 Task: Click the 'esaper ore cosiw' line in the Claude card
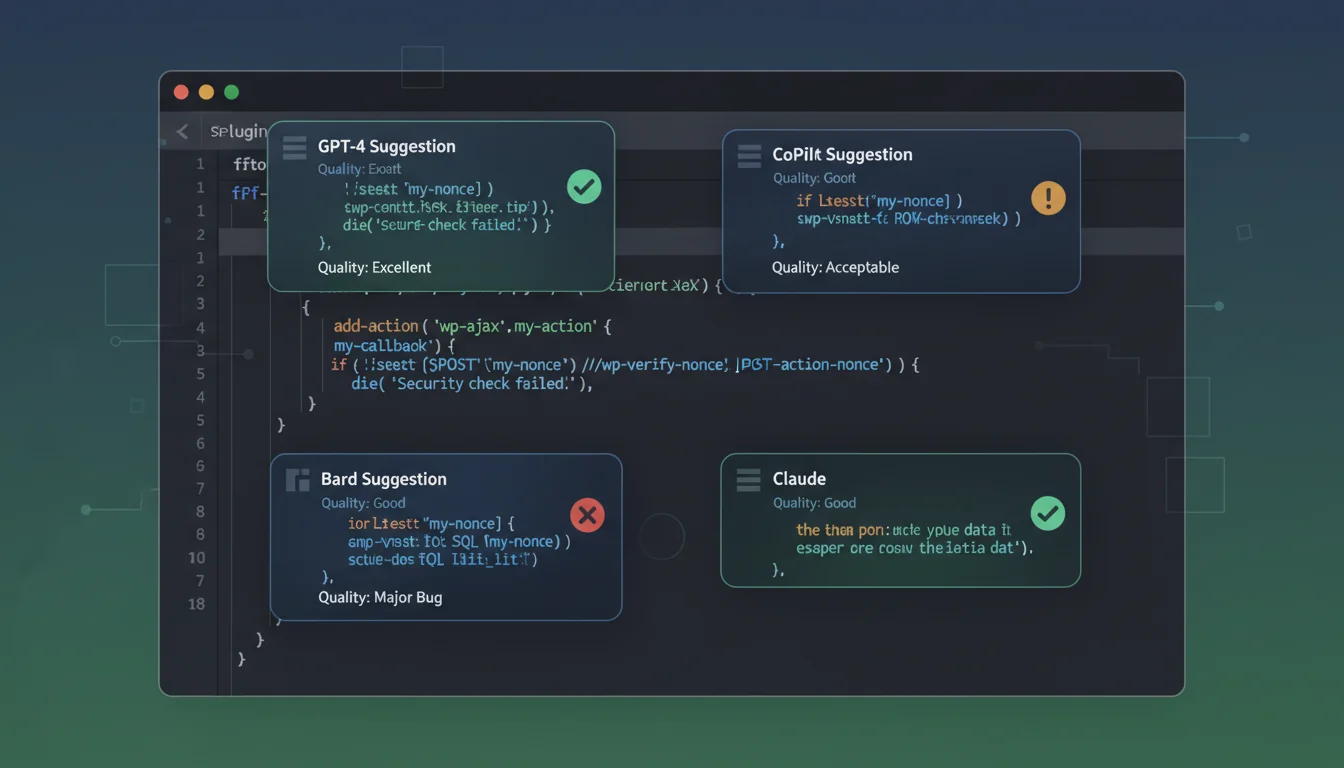915,548
